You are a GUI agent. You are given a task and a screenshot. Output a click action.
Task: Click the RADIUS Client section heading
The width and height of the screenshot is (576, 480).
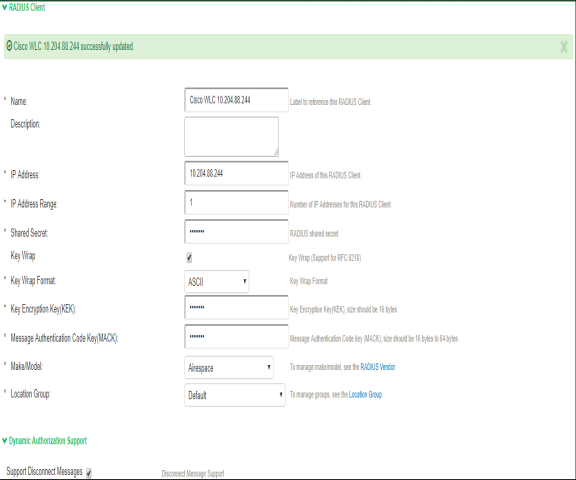[27, 7]
